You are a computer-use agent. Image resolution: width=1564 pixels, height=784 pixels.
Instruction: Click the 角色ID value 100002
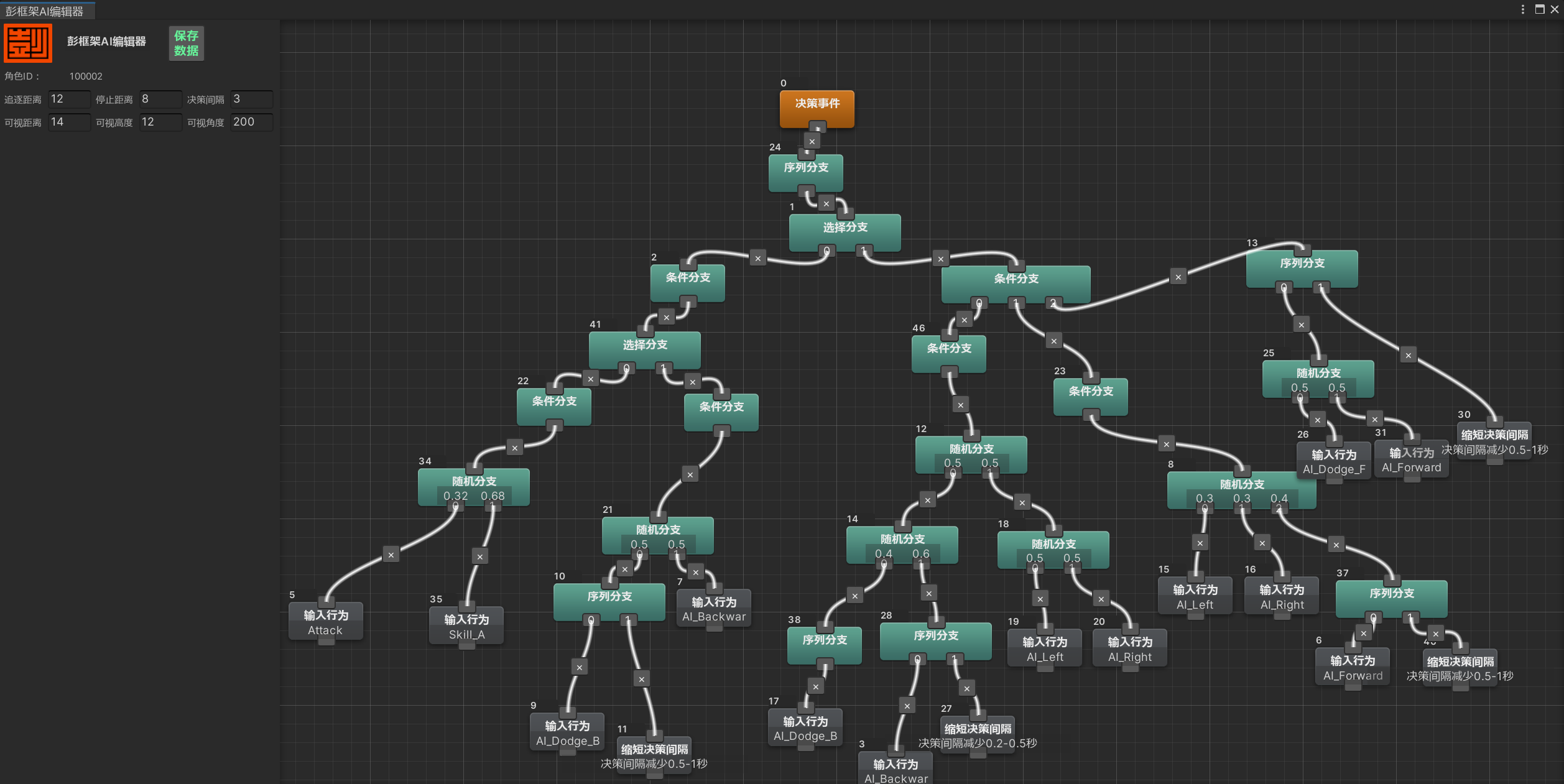pyautogui.click(x=86, y=76)
